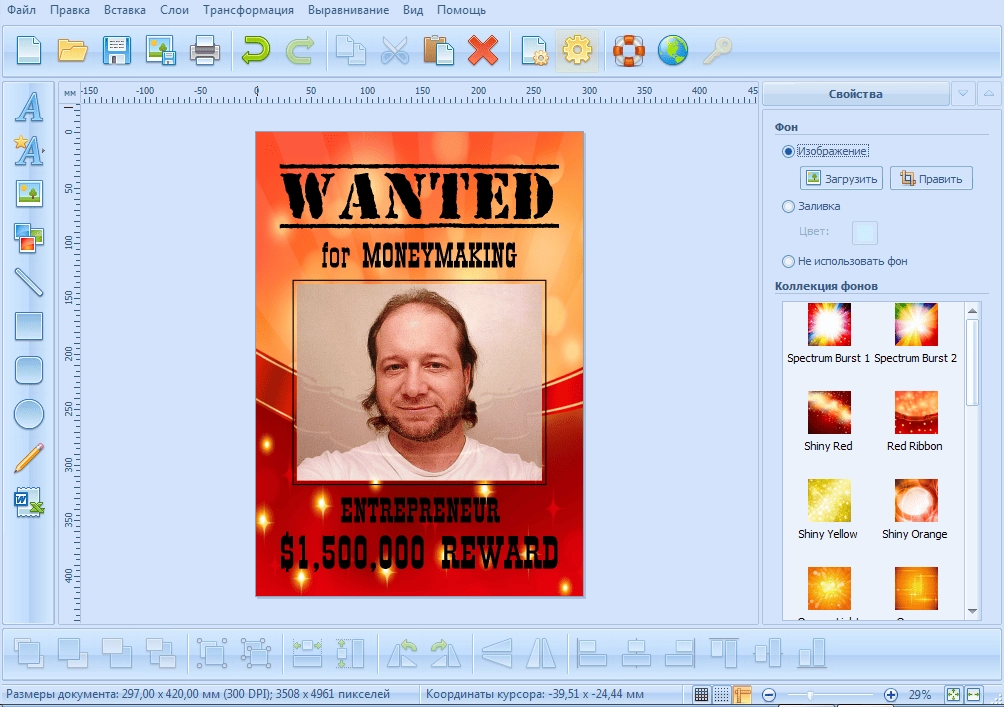1004x707 pixels.
Task: Select the Ellipse shape tool
Action: pyautogui.click(x=29, y=414)
